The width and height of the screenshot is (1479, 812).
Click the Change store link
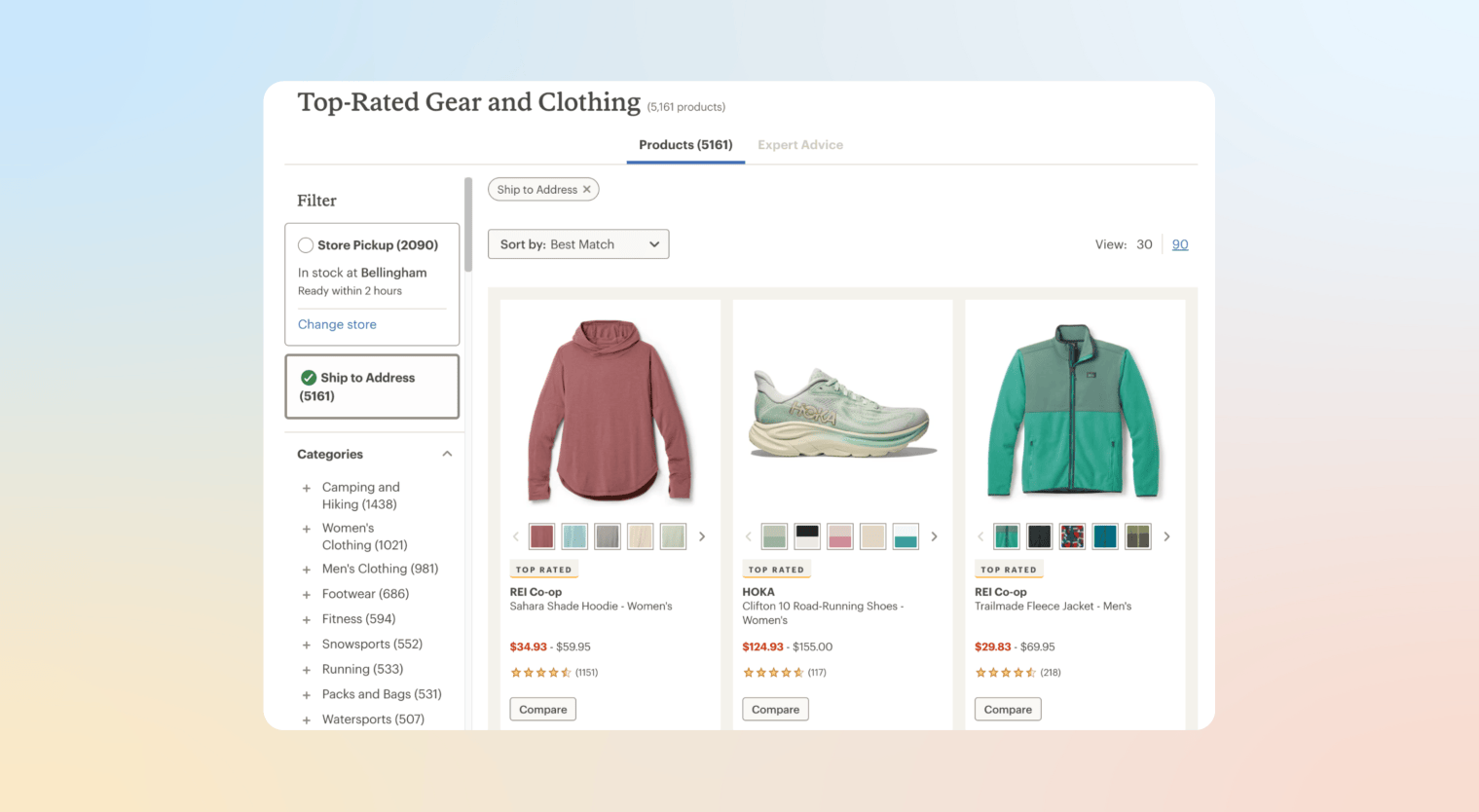(337, 324)
